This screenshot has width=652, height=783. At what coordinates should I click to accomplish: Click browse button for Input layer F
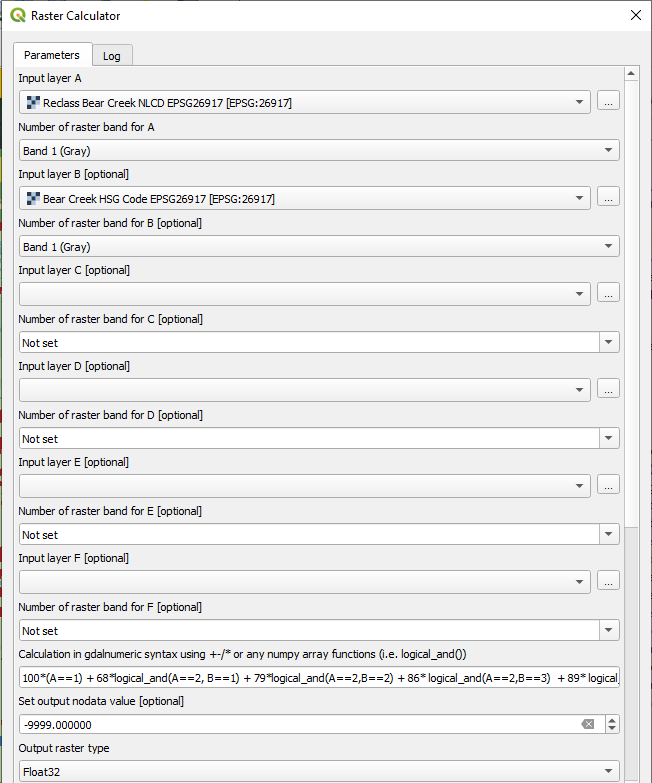point(608,581)
